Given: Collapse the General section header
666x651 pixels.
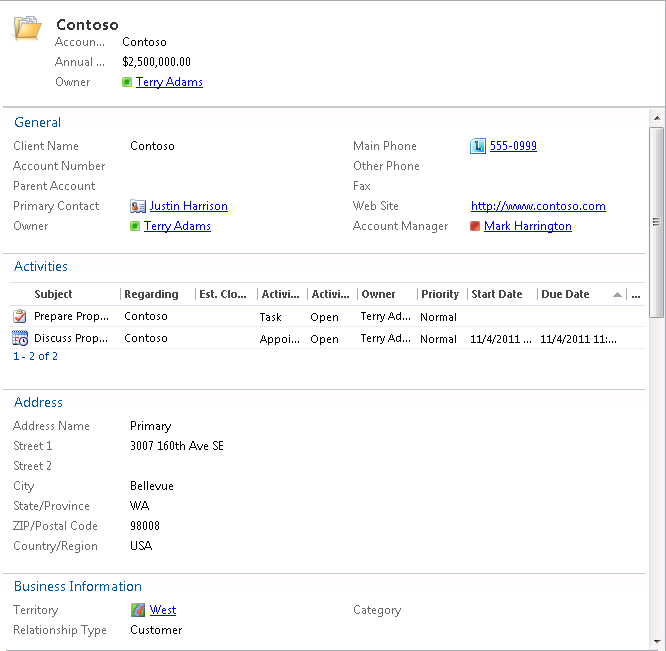Looking at the screenshot, I should point(37,122).
